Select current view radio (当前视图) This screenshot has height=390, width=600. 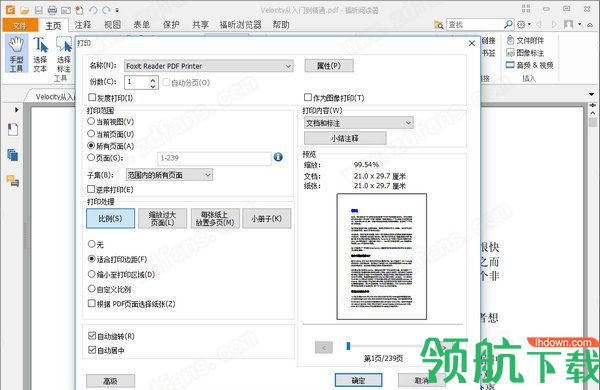pos(91,121)
